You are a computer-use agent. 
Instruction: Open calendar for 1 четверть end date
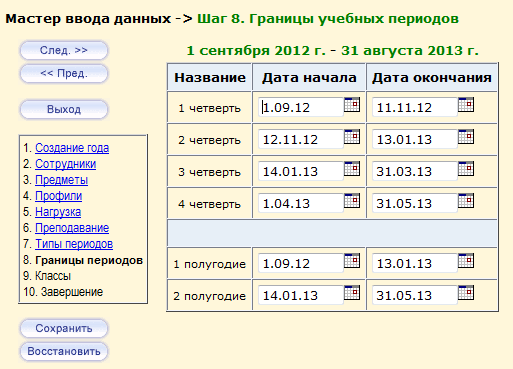pos(466,104)
